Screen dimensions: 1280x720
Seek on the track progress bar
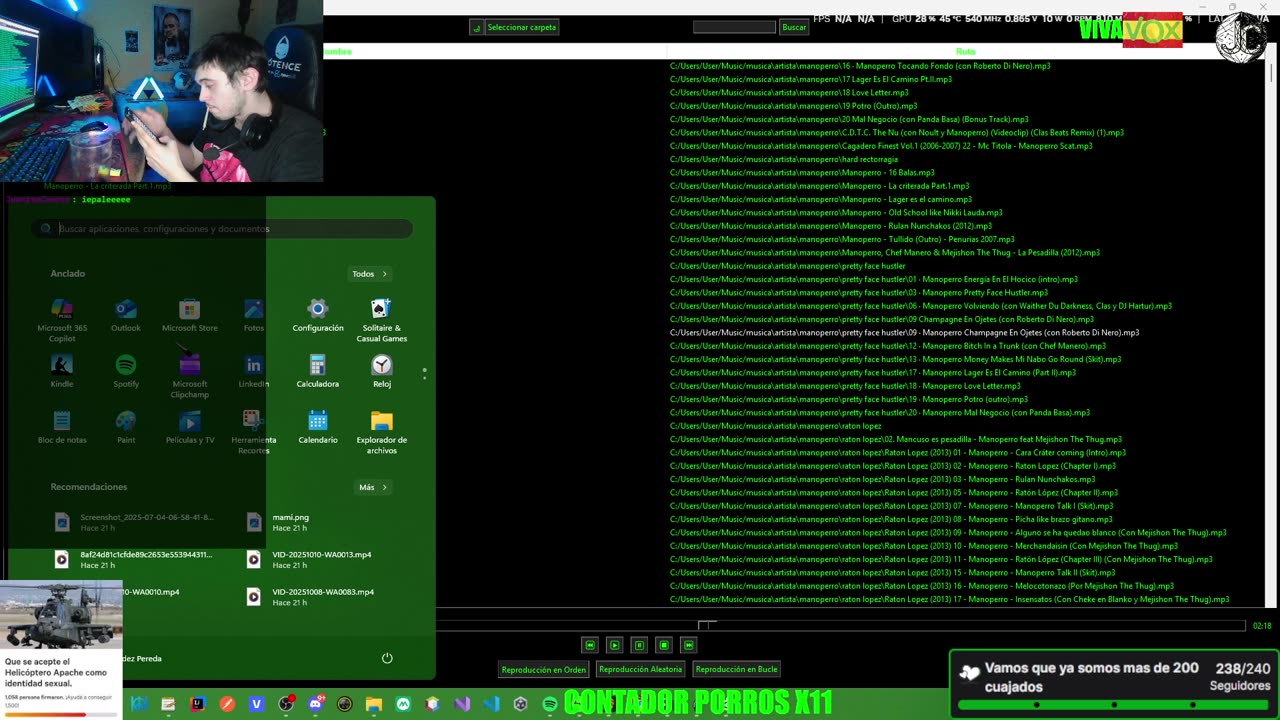pos(842,625)
